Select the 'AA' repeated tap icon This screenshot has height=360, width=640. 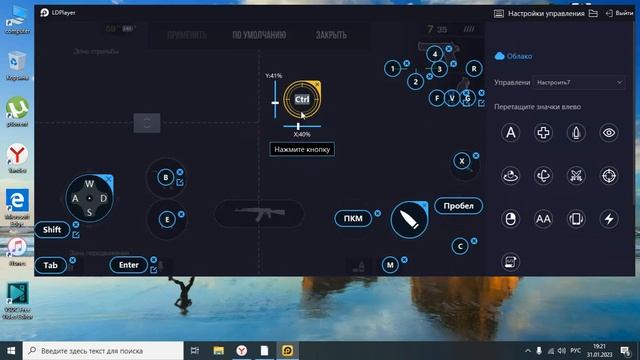point(543,219)
